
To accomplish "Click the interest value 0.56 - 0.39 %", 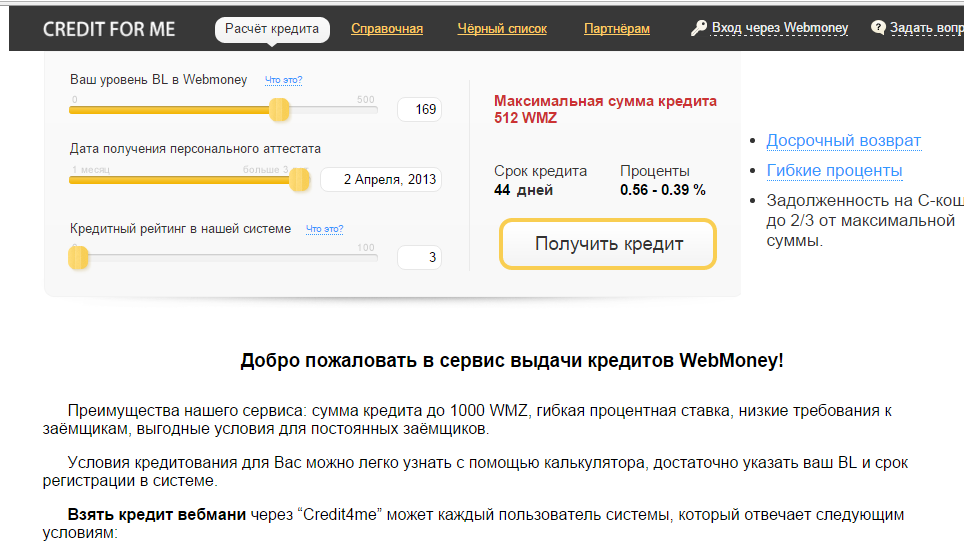I will [x=663, y=190].
